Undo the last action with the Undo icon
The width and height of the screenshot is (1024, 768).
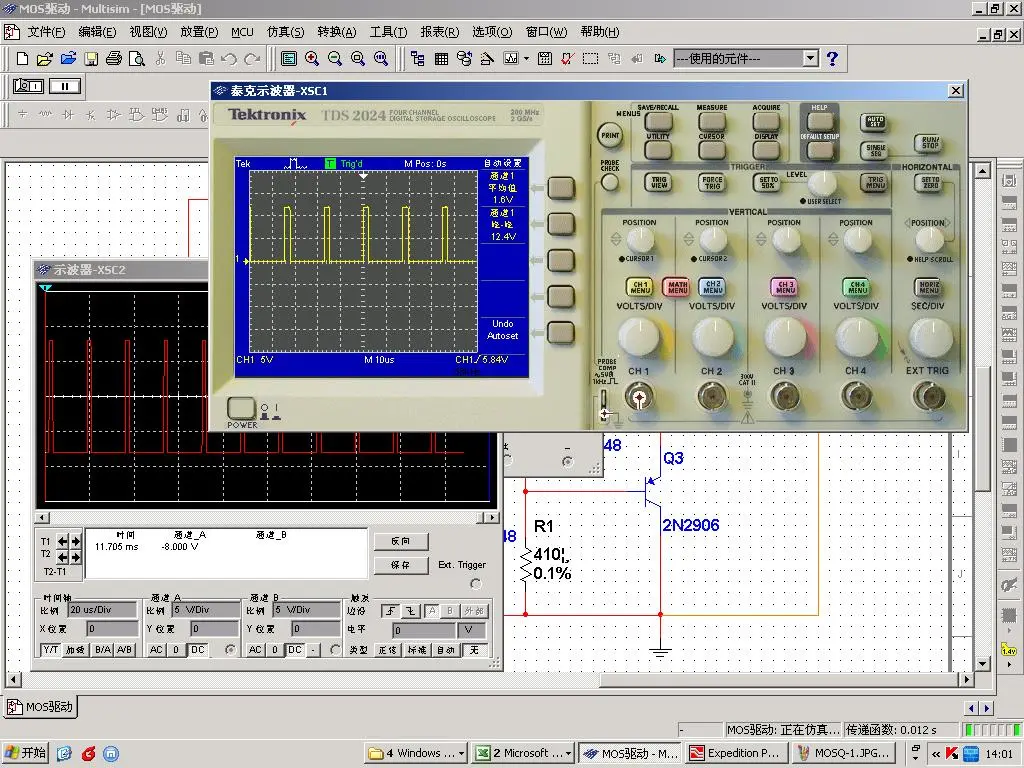coord(229,59)
